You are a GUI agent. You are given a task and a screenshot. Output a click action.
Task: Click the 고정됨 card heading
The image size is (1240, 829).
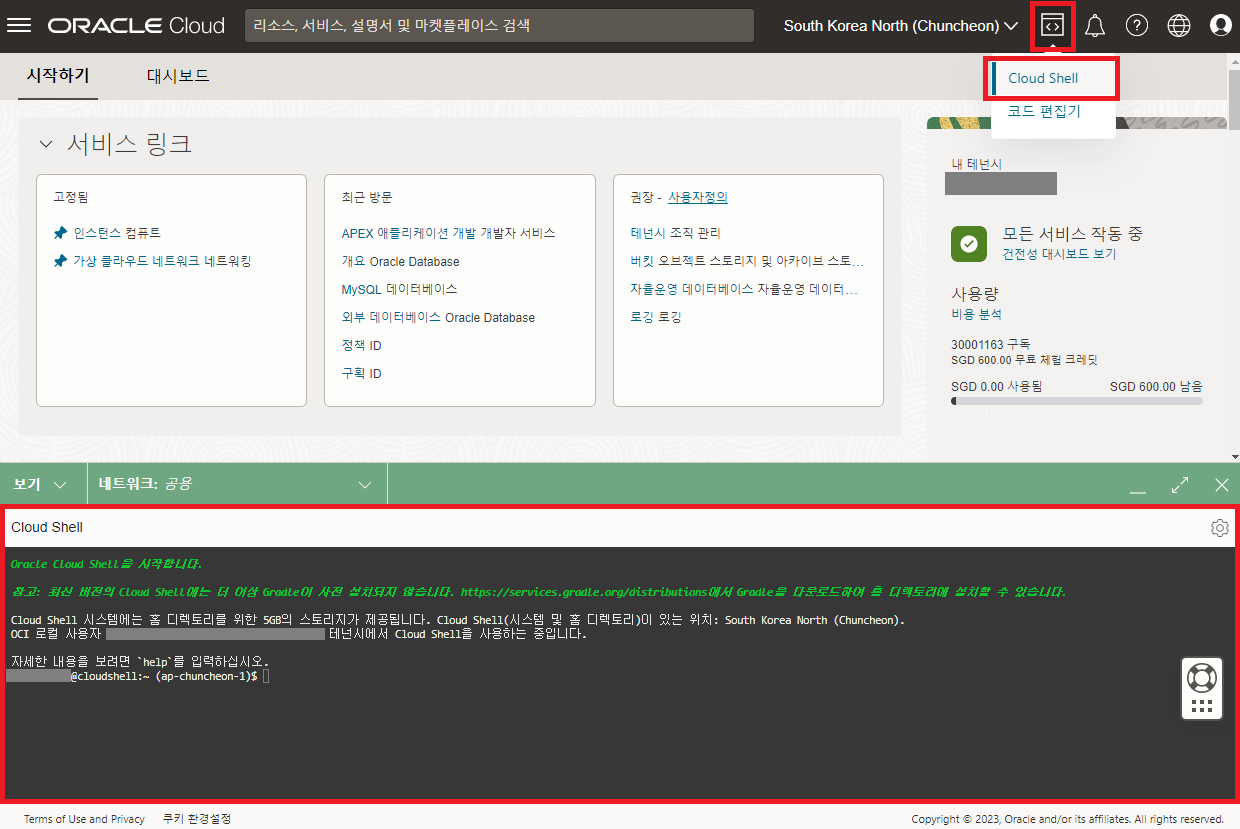click(70, 197)
